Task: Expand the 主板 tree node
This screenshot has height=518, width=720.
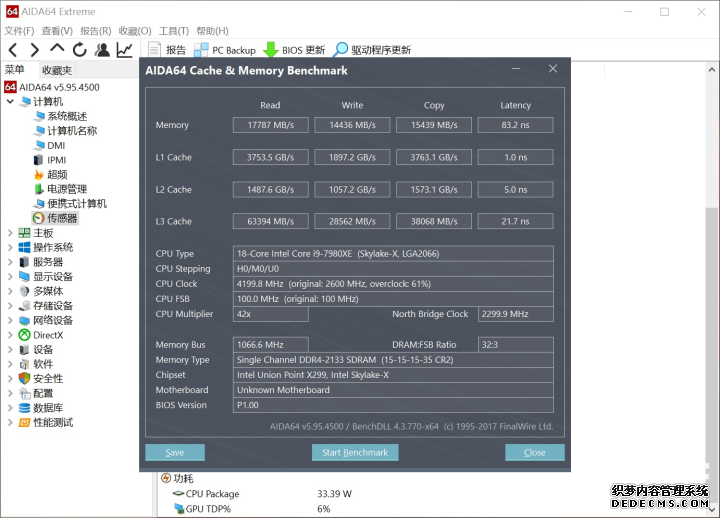Action: pyautogui.click(x=10, y=233)
